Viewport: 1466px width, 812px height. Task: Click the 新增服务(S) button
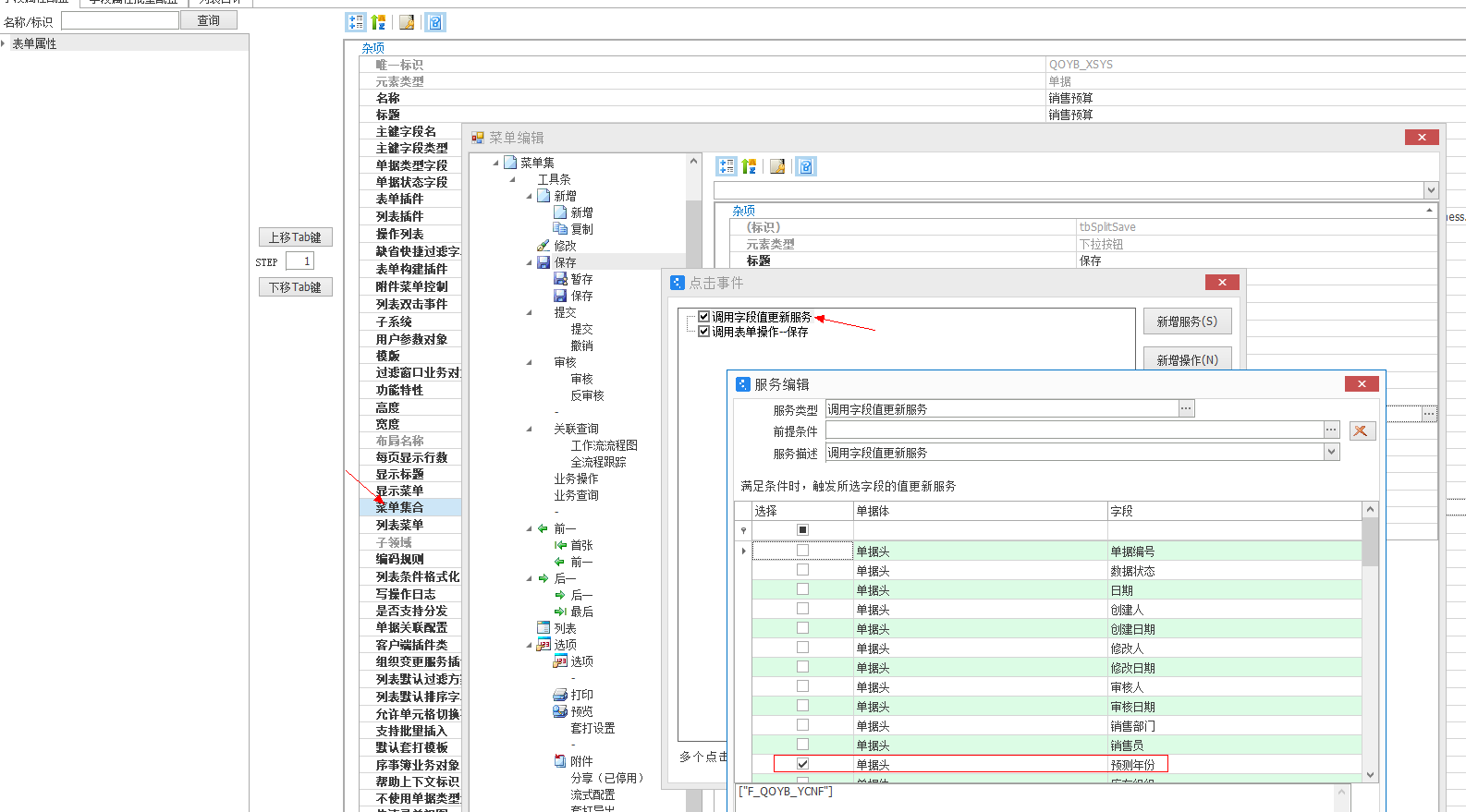(1187, 321)
